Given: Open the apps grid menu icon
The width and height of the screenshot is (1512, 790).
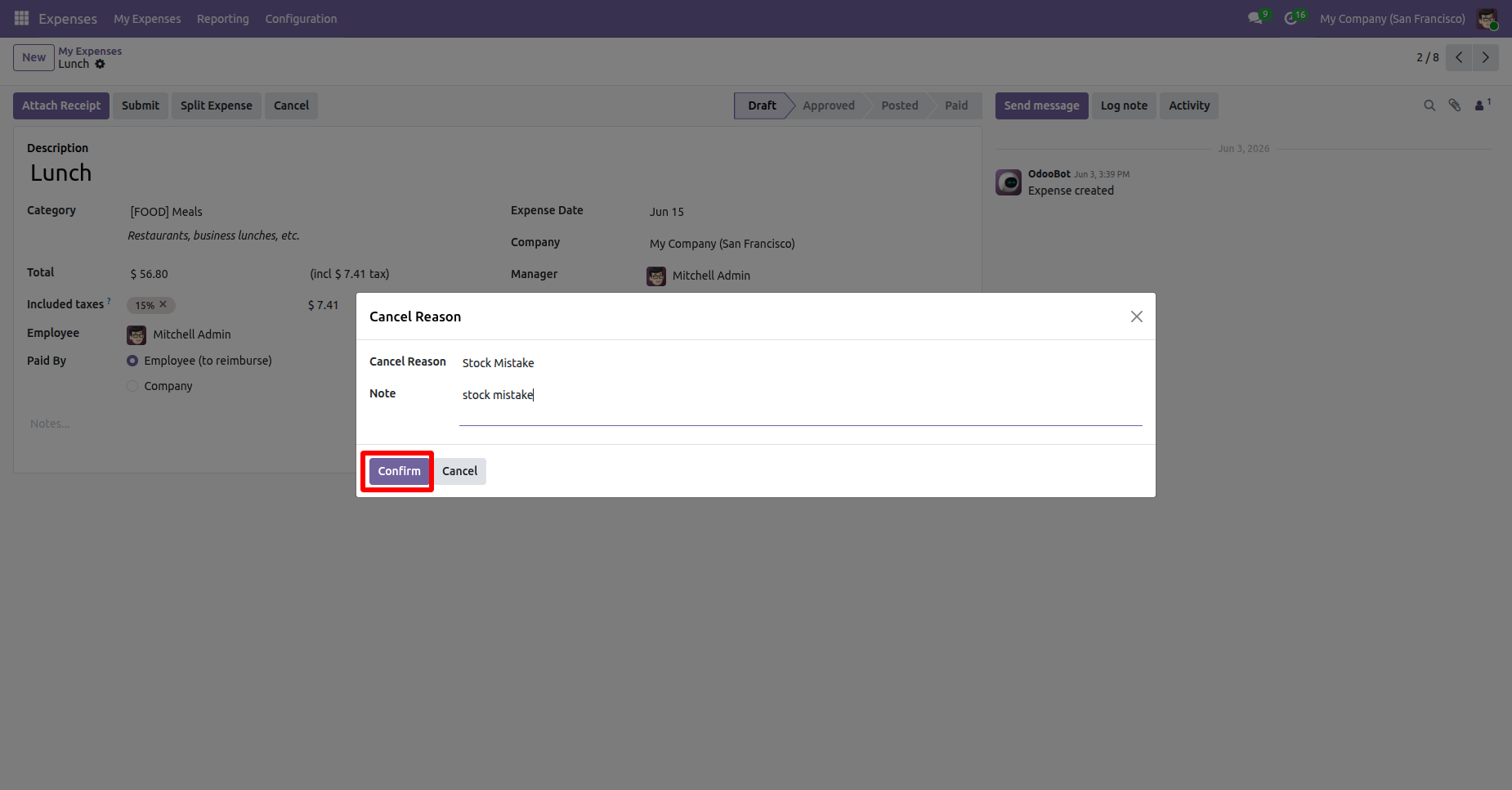Looking at the screenshot, I should coord(21,18).
